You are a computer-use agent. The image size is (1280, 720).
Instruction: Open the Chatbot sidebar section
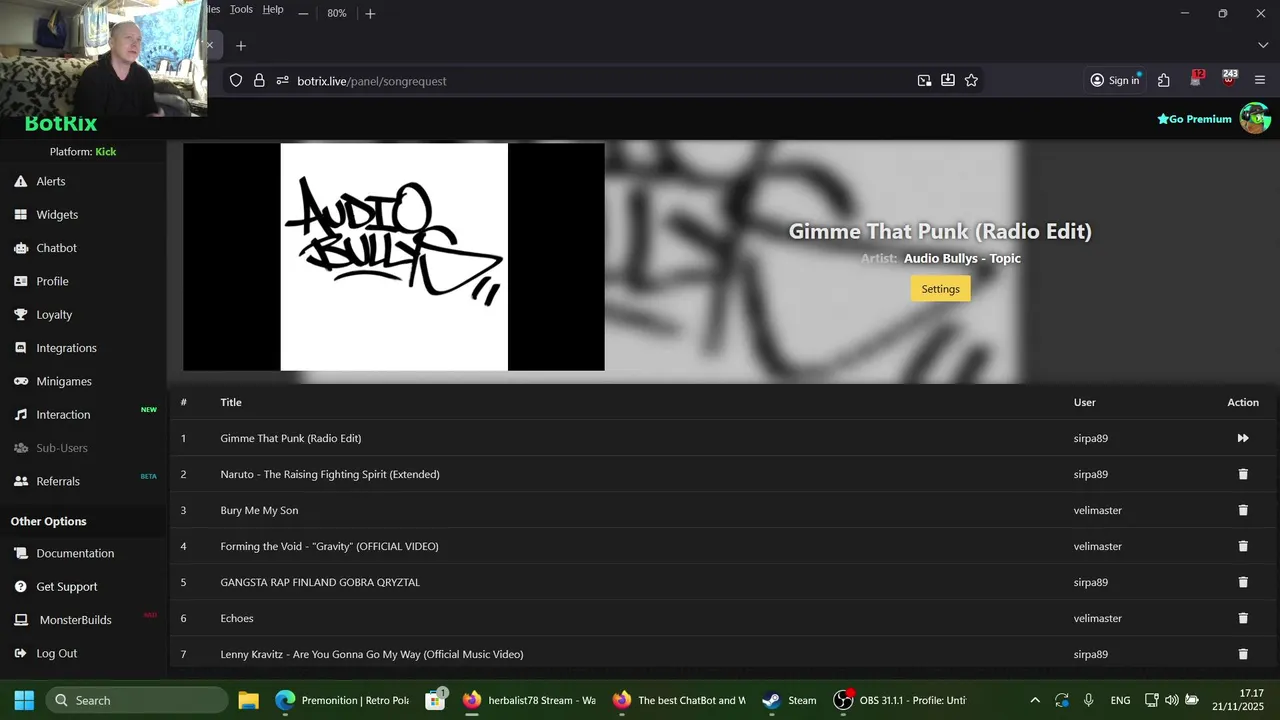tap(56, 248)
